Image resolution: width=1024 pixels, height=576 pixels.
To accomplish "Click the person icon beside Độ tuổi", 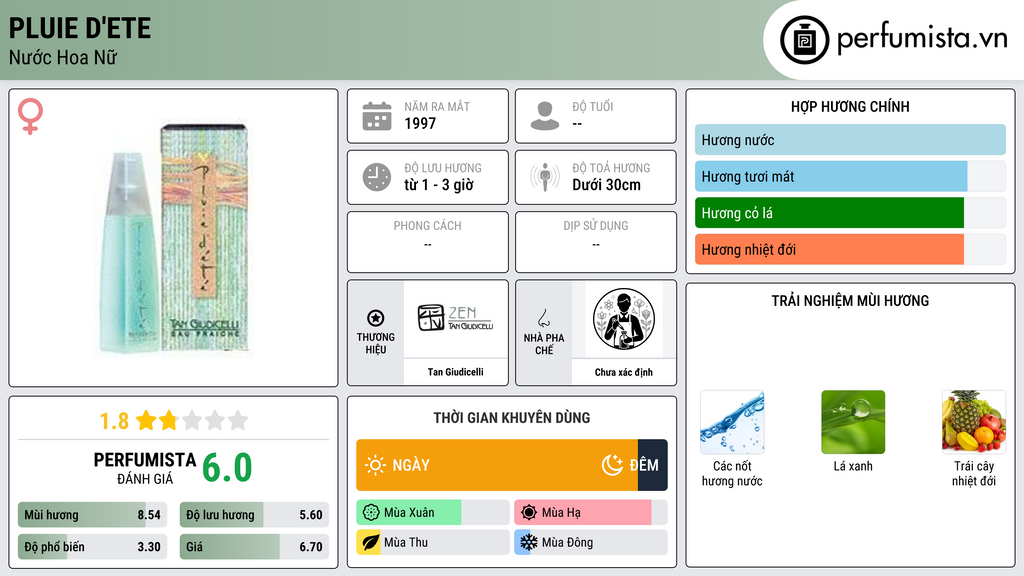I will pyautogui.click(x=545, y=116).
